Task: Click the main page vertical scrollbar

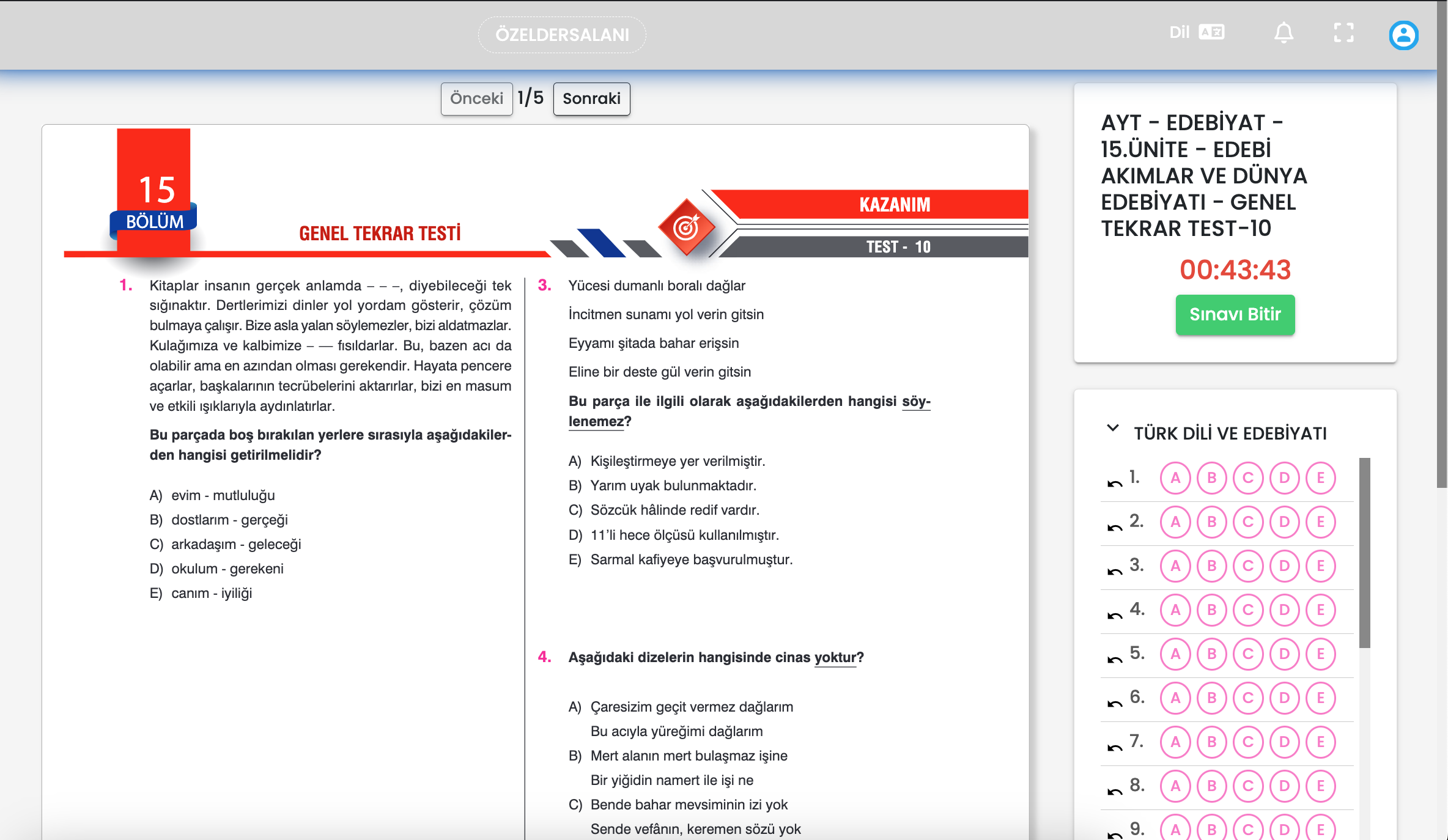Action: (1442, 245)
